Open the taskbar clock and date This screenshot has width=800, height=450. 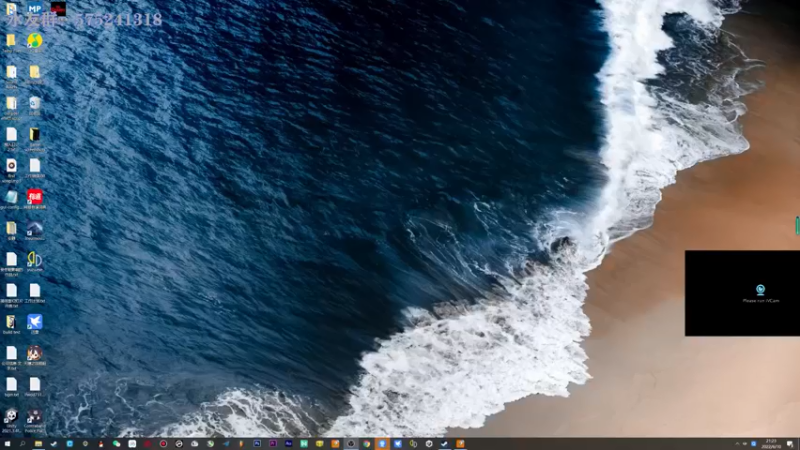coord(771,444)
